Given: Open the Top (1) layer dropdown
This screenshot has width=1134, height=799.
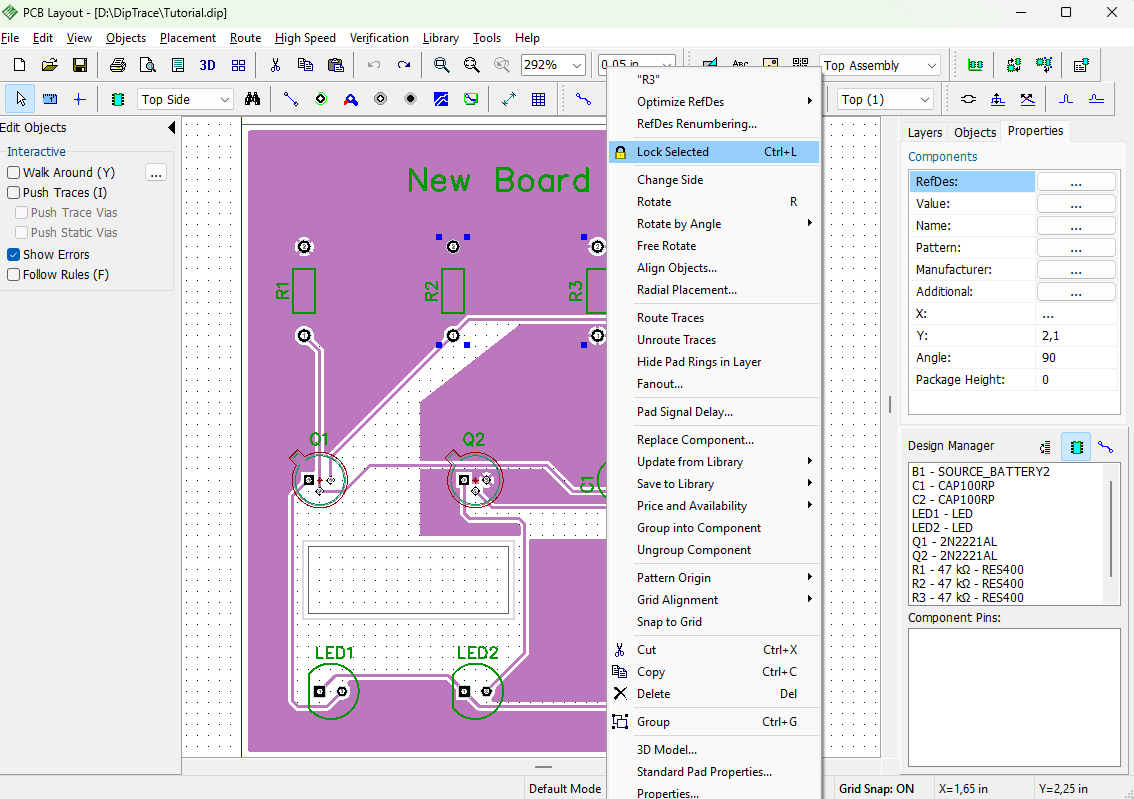Looking at the screenshot, I should (x=924, y=99).
